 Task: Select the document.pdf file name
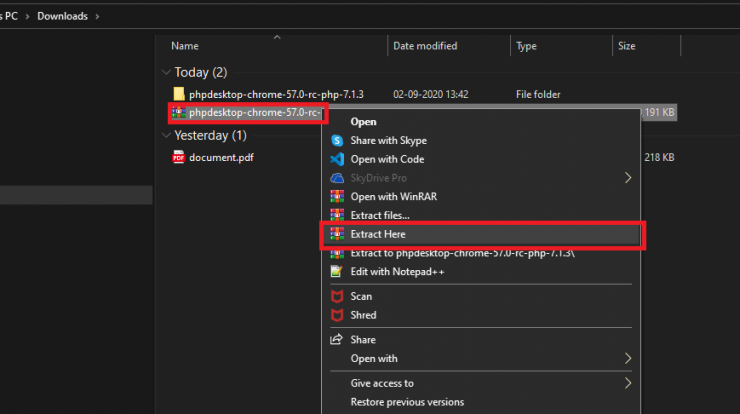[221, 158]
